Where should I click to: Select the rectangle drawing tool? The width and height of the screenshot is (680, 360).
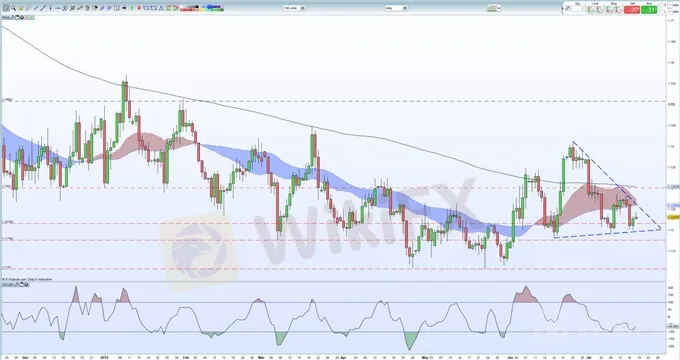pos(146,8)
